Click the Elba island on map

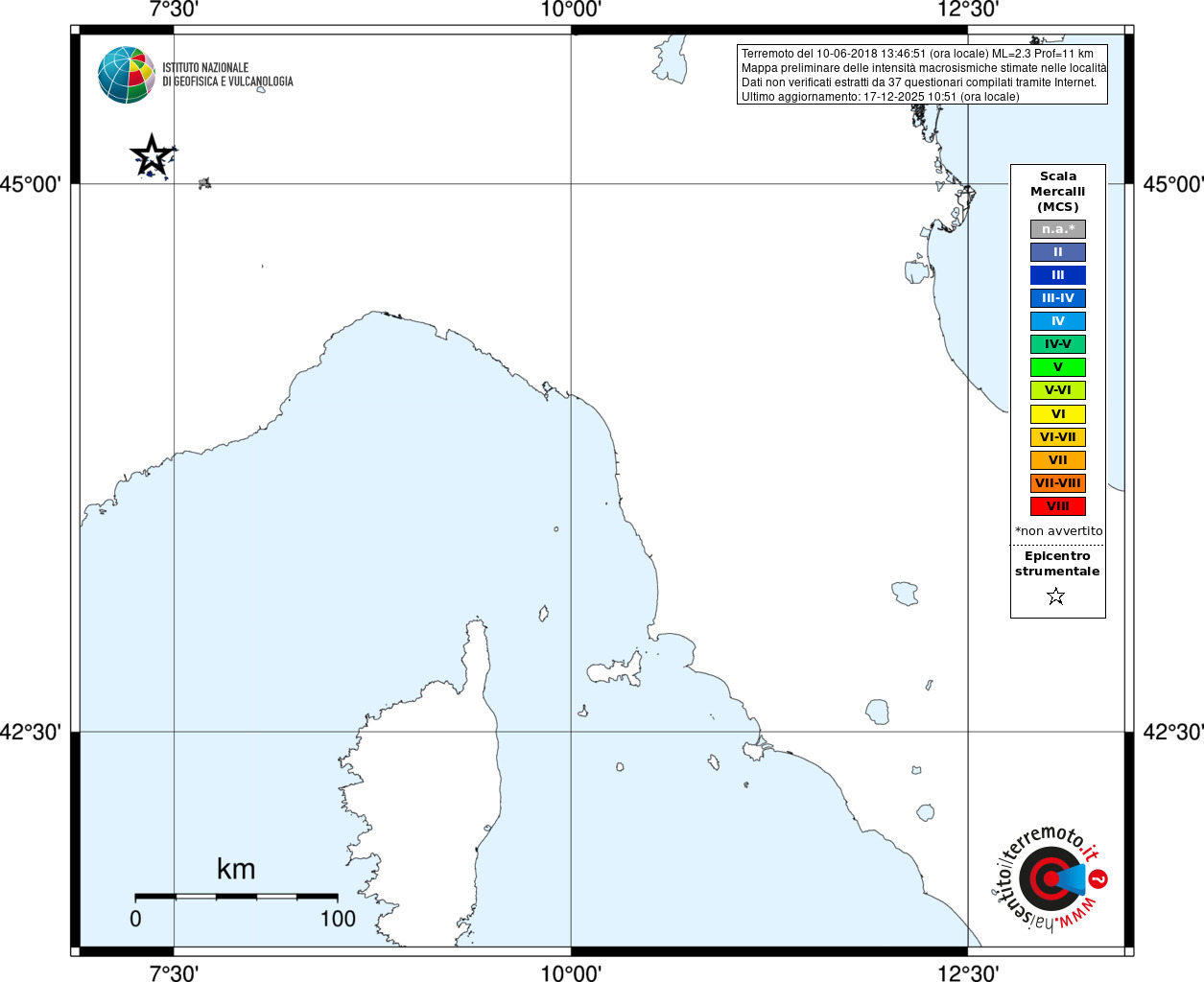615,668
